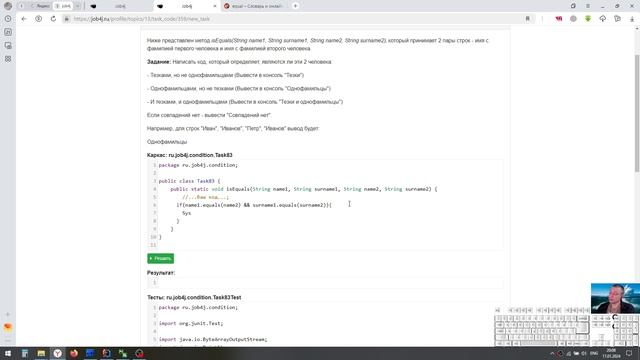Open the sidebar grid apps icon
640x360 pixels.
(8, 59)
